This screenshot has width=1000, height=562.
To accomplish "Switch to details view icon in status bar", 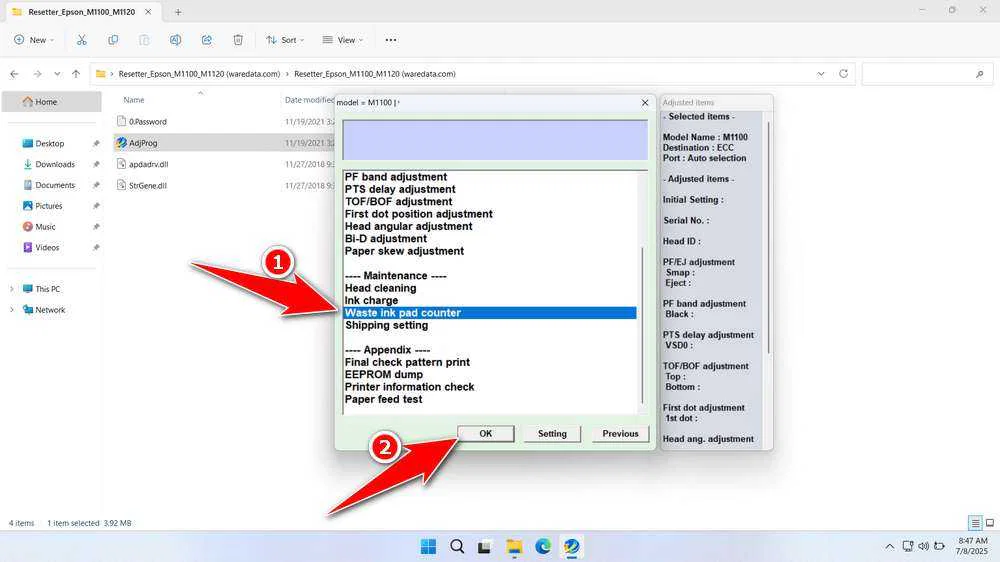I will coord(975,523).
